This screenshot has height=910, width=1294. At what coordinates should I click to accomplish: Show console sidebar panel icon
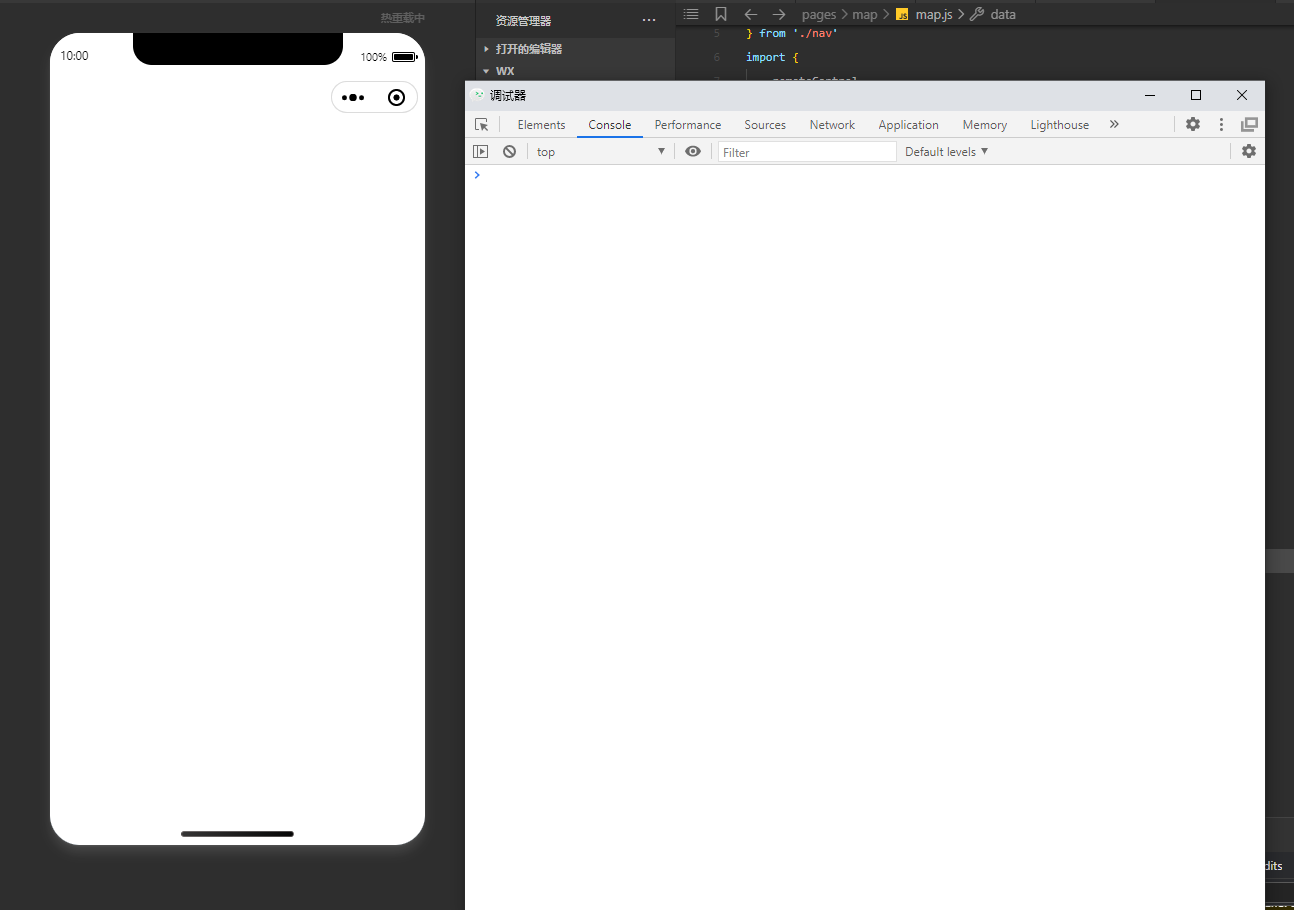tap(481, 151)
